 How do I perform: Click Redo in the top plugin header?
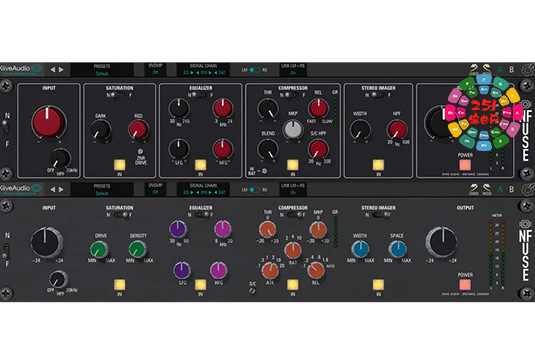(x=487, y=69)
